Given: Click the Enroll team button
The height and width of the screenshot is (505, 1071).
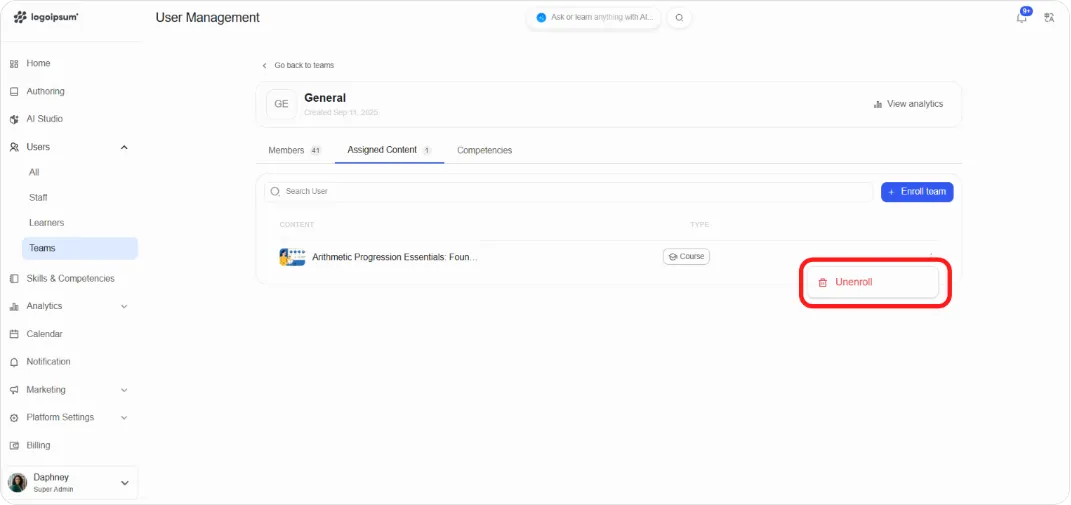Looking at the screenshot, I should pos(917,191).
